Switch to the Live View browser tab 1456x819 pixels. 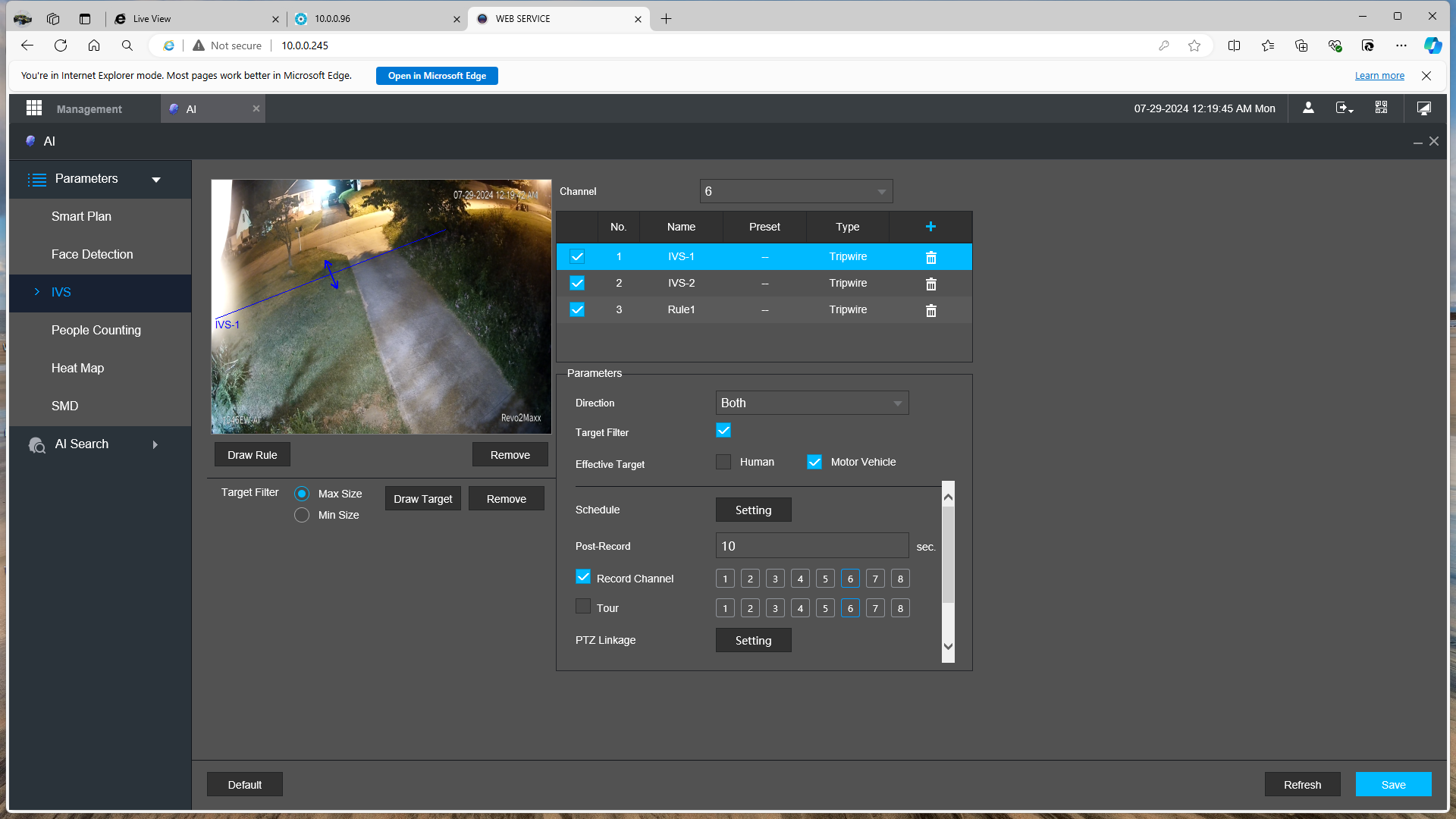pyautogui.click(x=196, y=19)
